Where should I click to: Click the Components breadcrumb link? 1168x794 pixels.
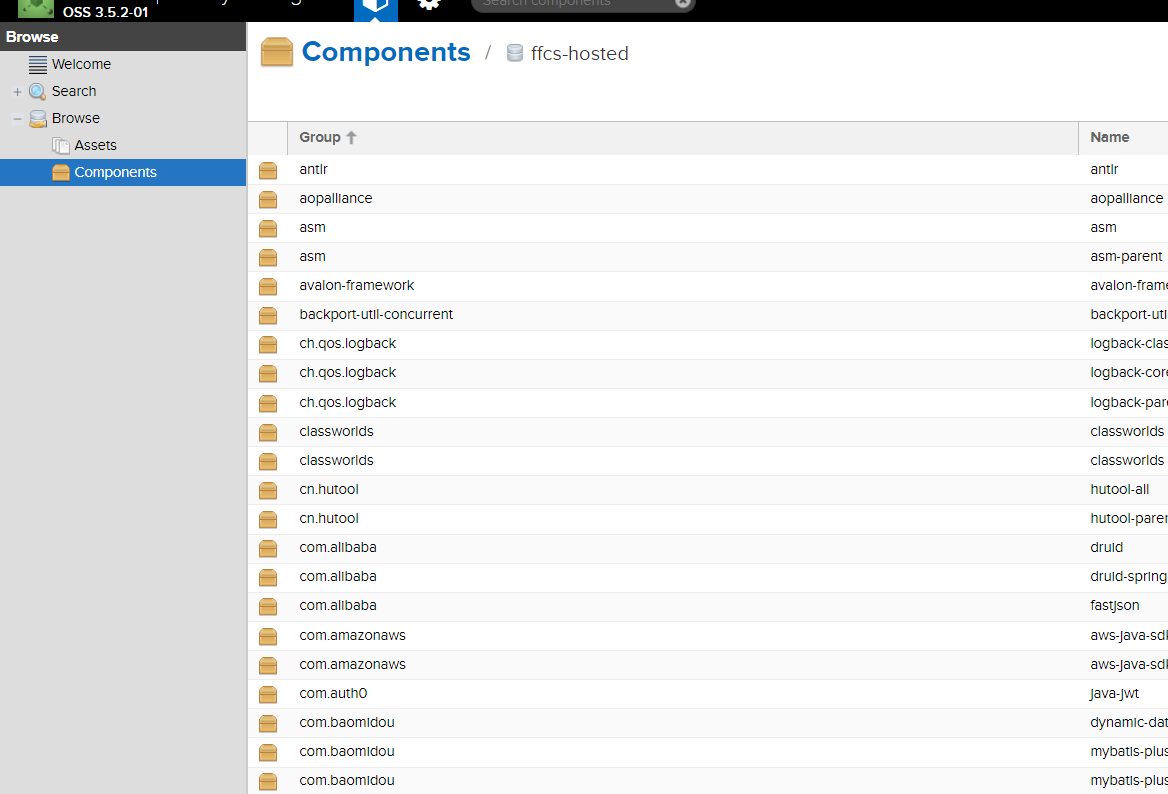(386, 52)
